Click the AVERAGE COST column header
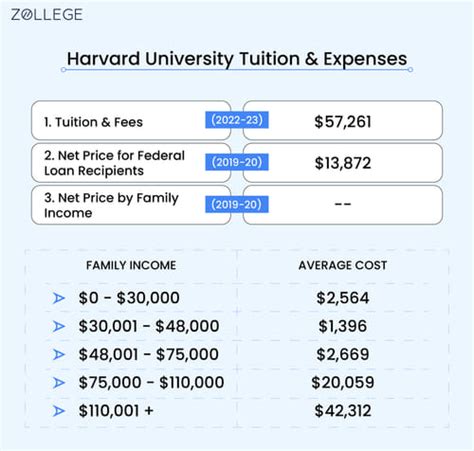 (343, 265)
